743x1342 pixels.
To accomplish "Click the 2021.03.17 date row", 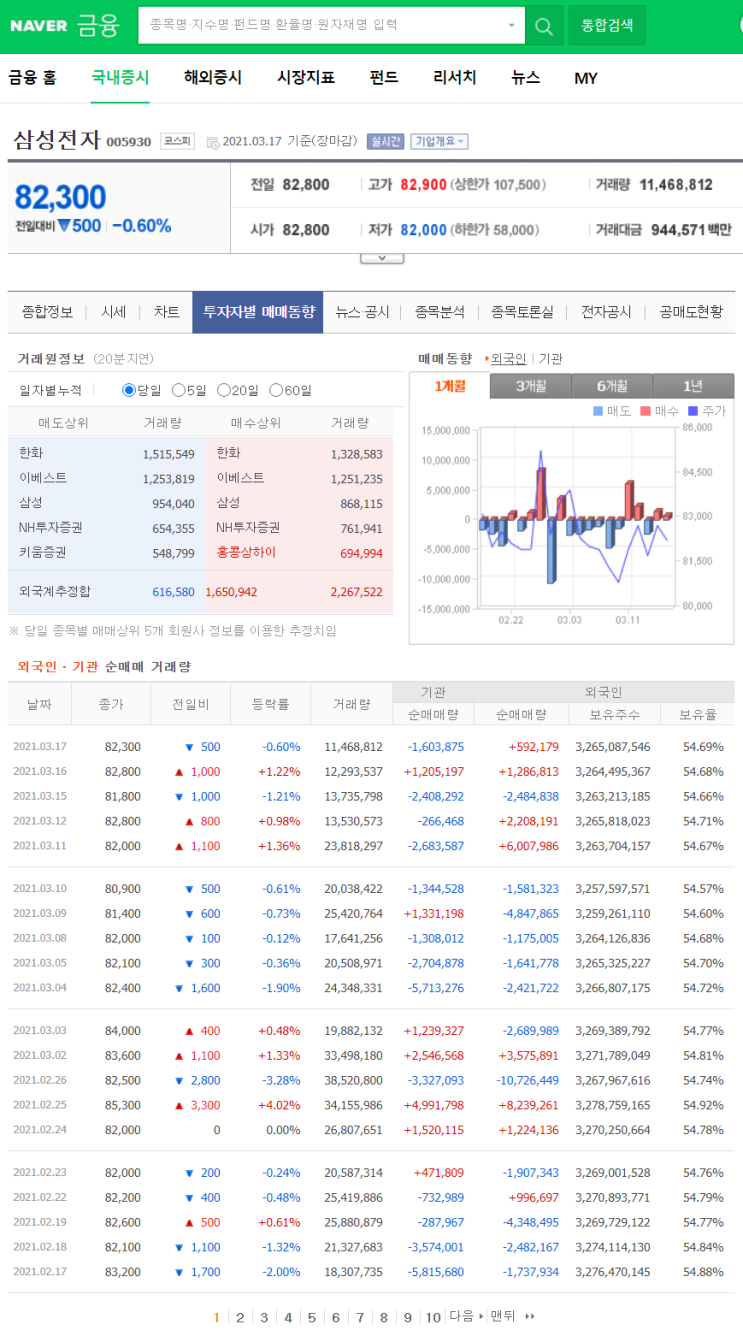I will [371, 747].
